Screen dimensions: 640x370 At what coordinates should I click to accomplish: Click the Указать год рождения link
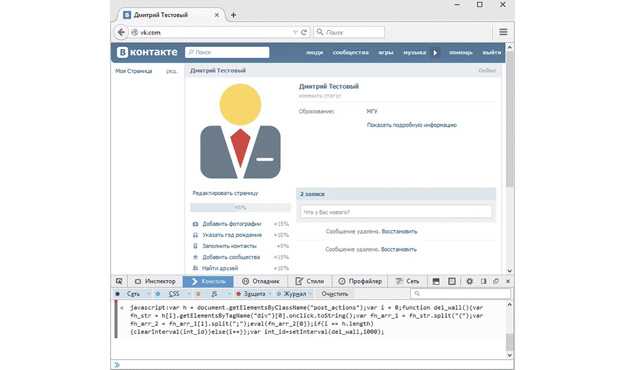pos(232,235)
